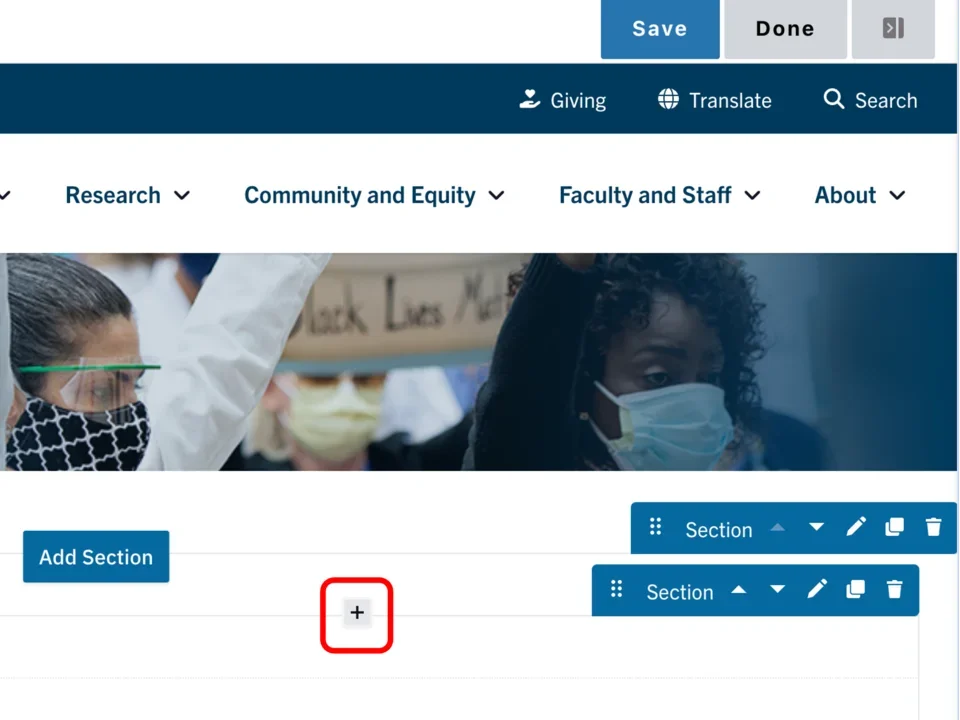Image resolution: width=960 pixels, height=720 pixels.
Task: Click the plus icon to add content
Action: click(357, 613)
